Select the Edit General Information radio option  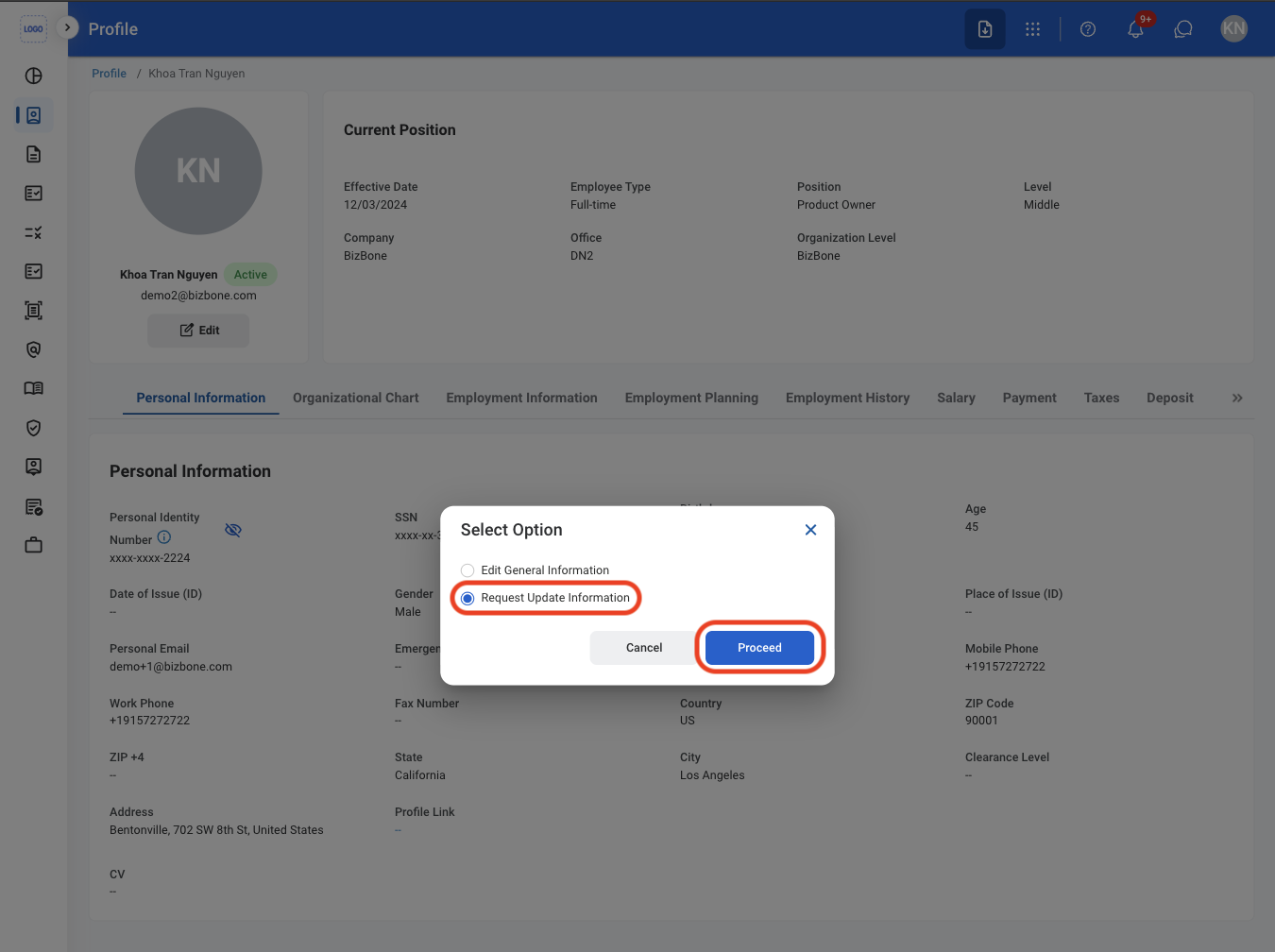click(467, 570)
